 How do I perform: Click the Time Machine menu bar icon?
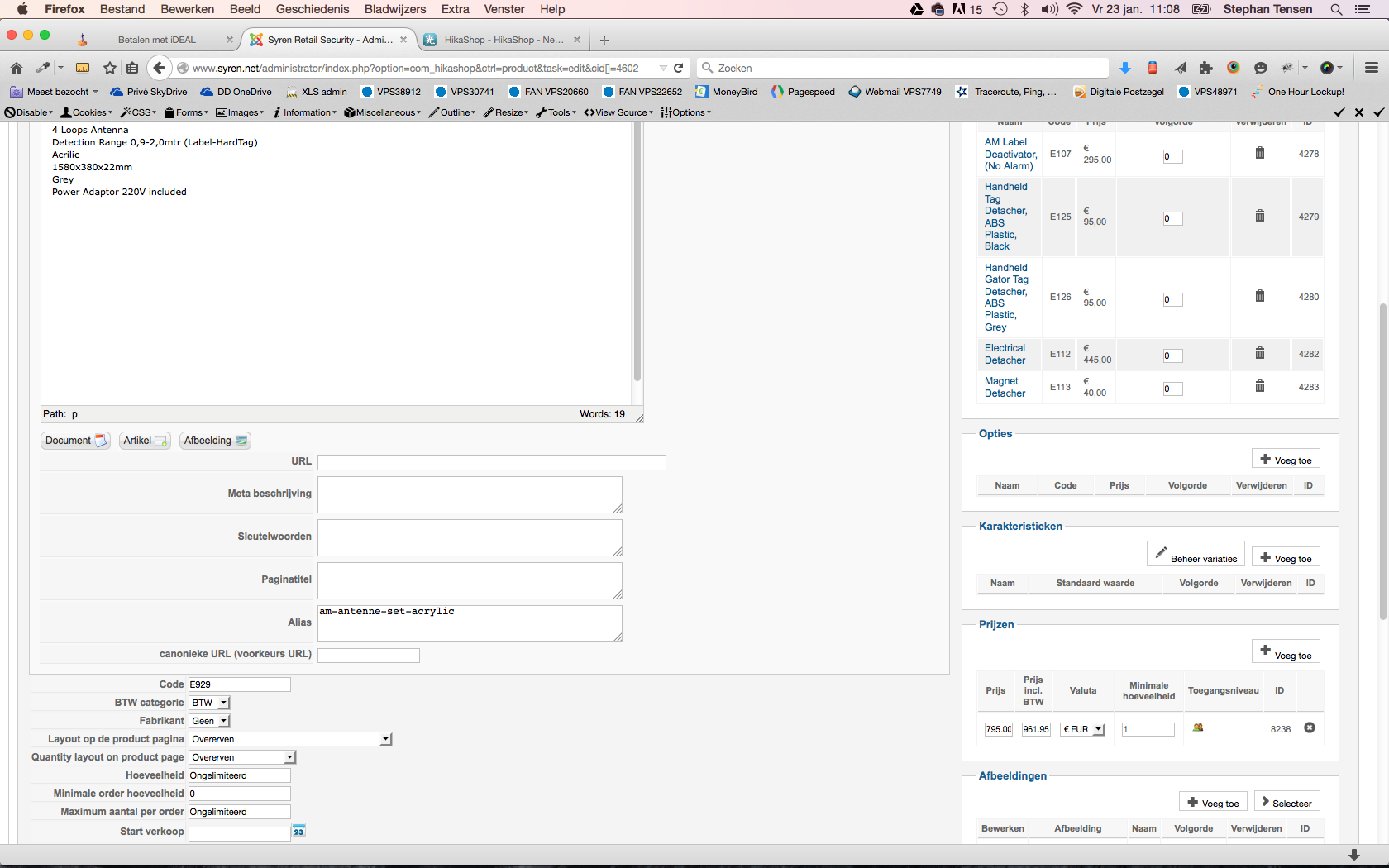pos(1000,9)
